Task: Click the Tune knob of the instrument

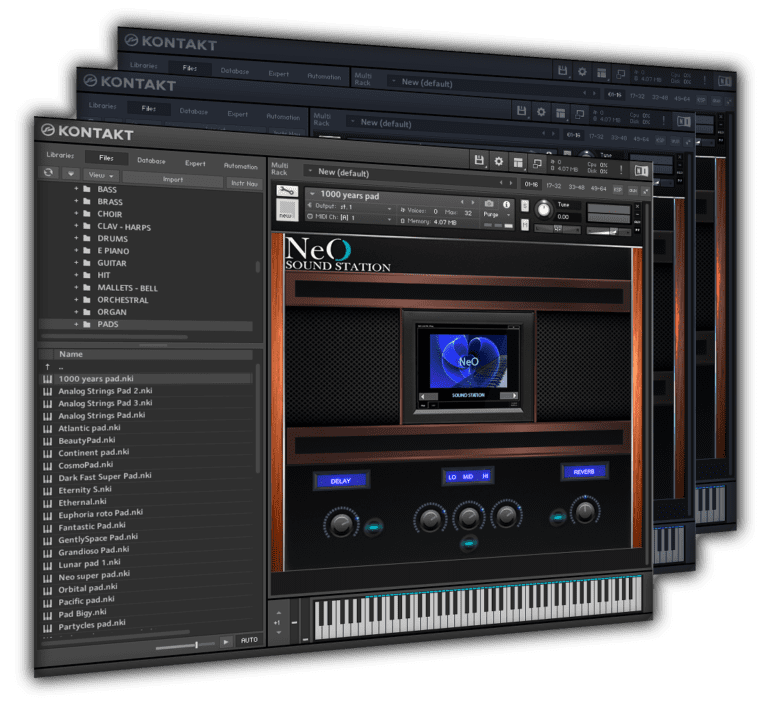Action: [x=543, y=210]
